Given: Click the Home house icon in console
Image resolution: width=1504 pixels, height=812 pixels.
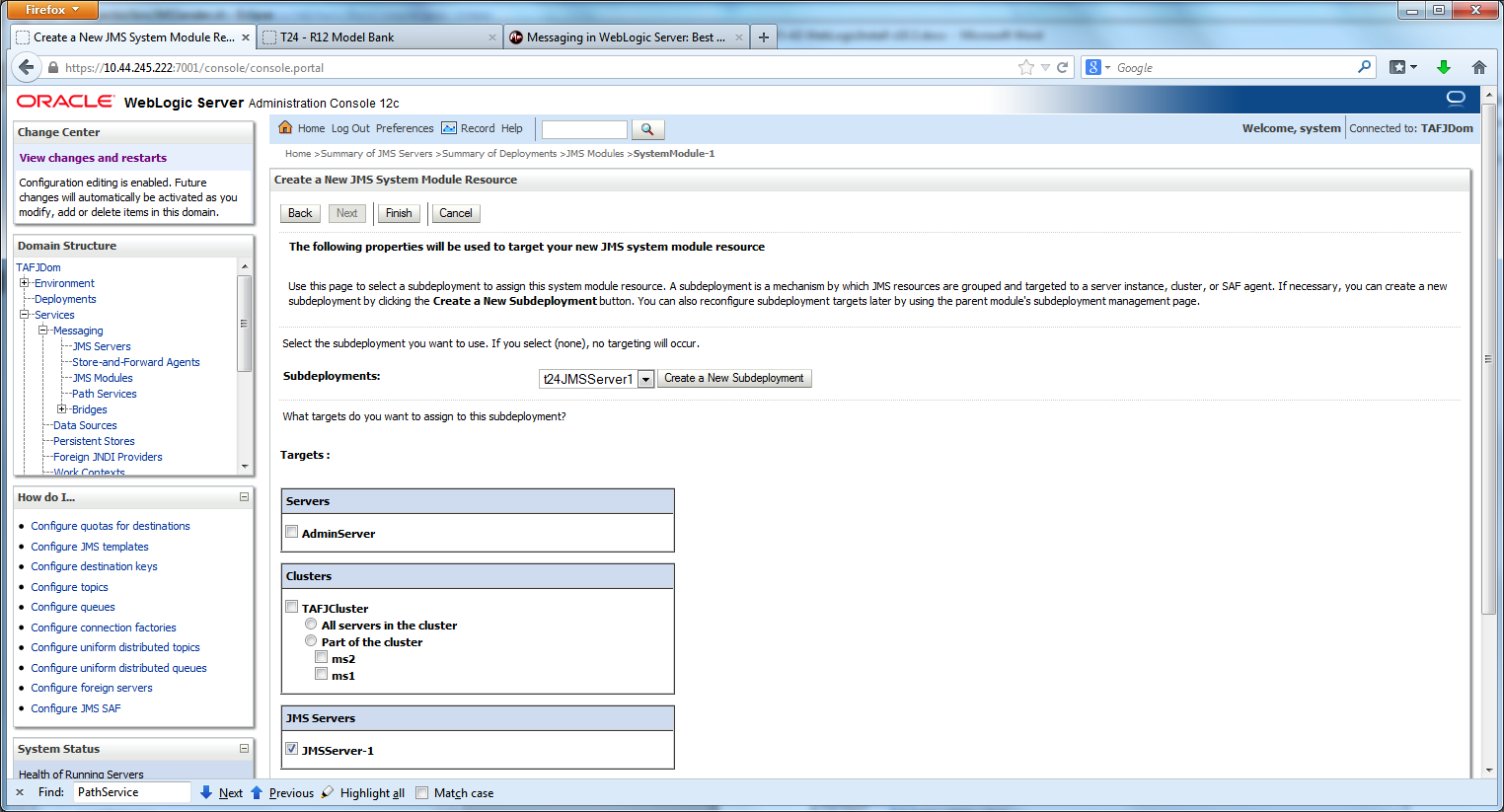Looking at the screenshot, I should pos(285,127).
